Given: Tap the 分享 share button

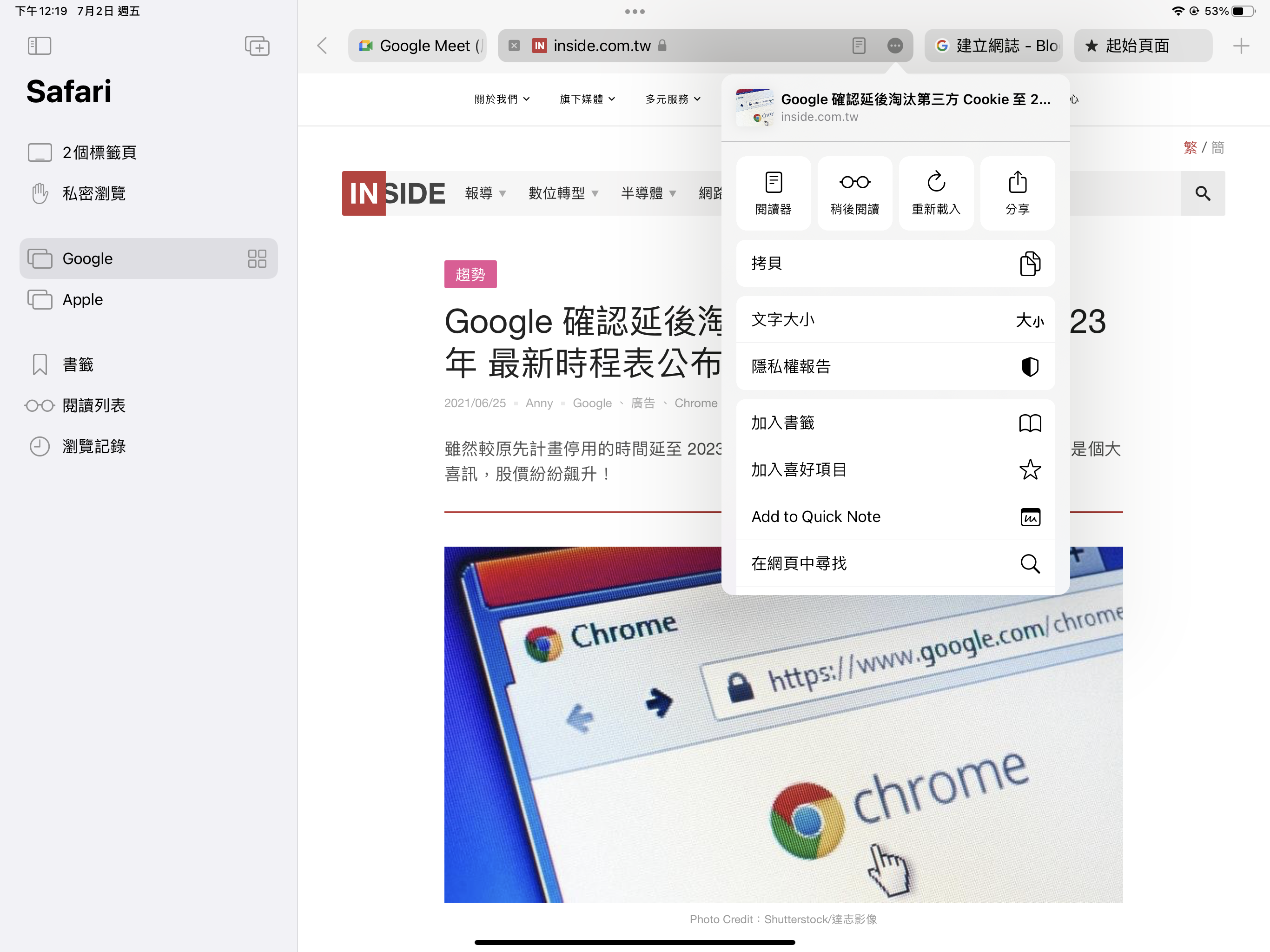Looking at the screenshot, I should click(1018, 193).
